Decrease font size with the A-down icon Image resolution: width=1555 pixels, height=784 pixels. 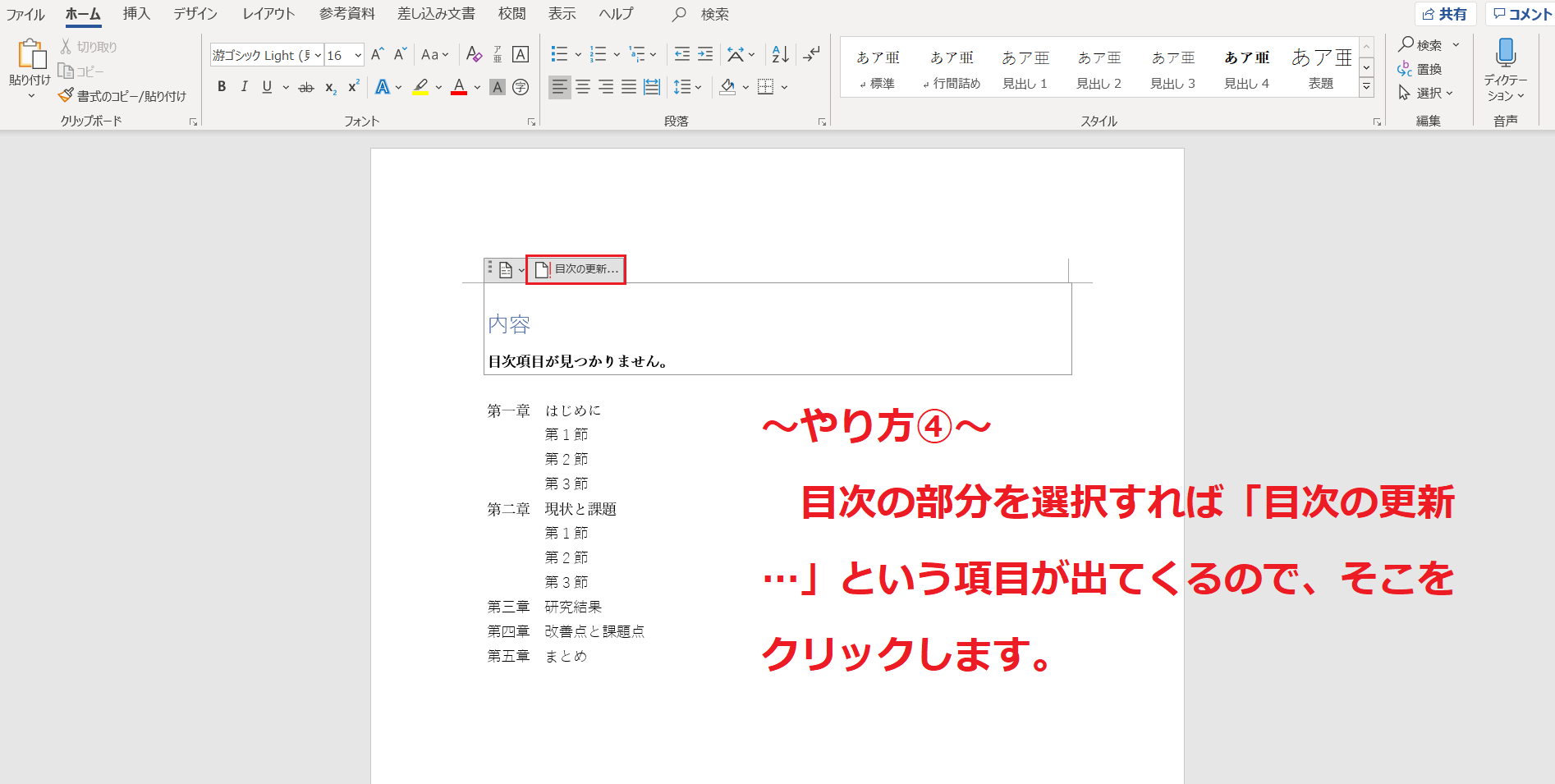click(400, 55)
